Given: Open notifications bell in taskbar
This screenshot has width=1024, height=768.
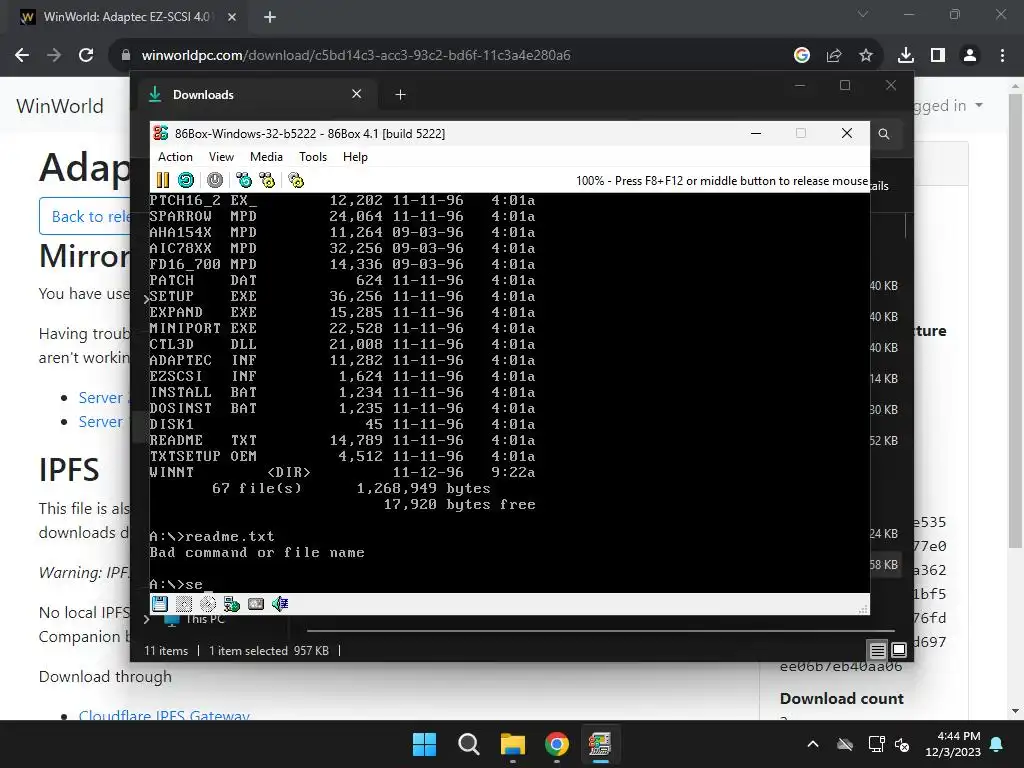Looking at the screenshot, I should (997, 744).
